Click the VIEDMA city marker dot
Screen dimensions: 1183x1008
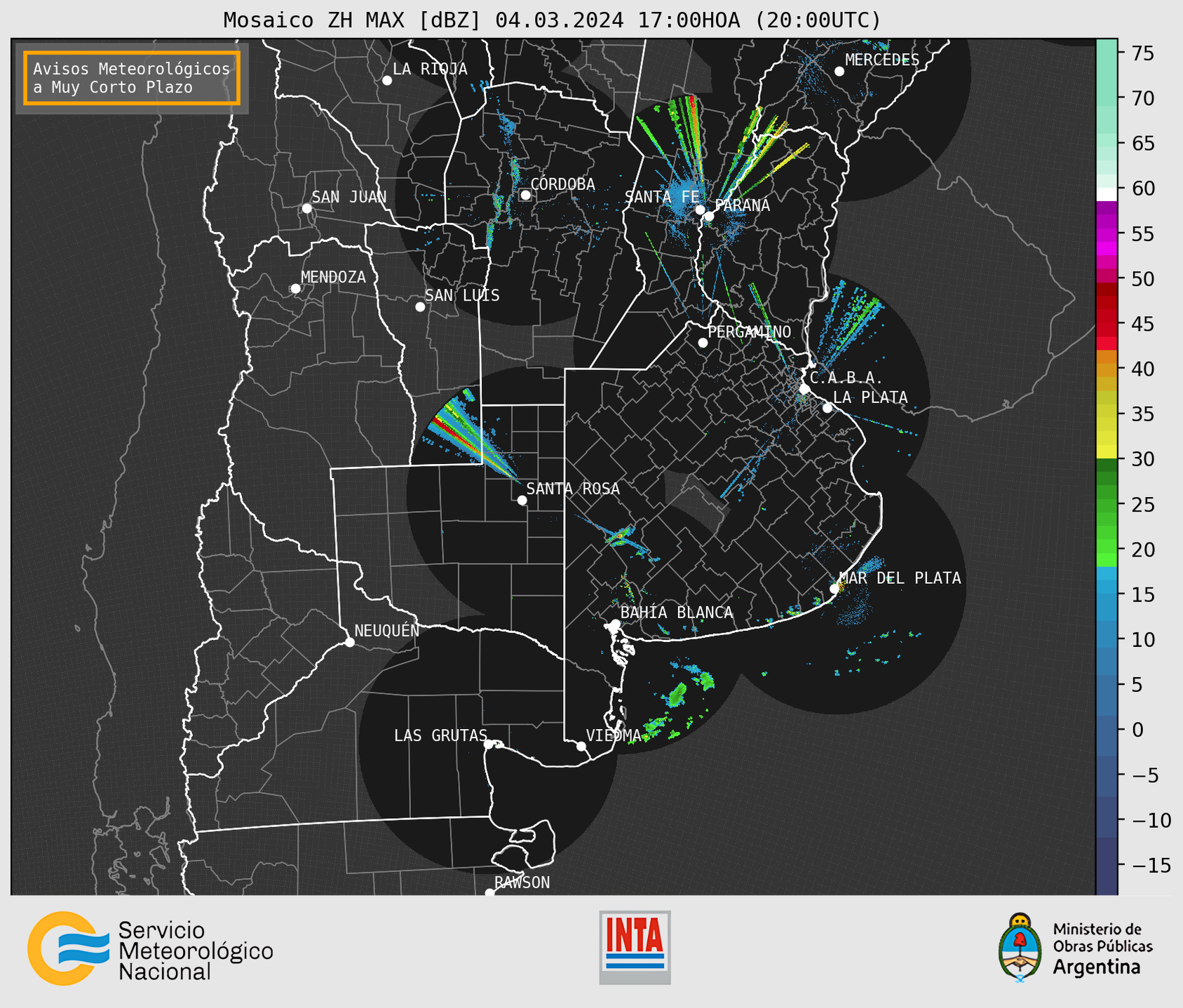point(581,747)
